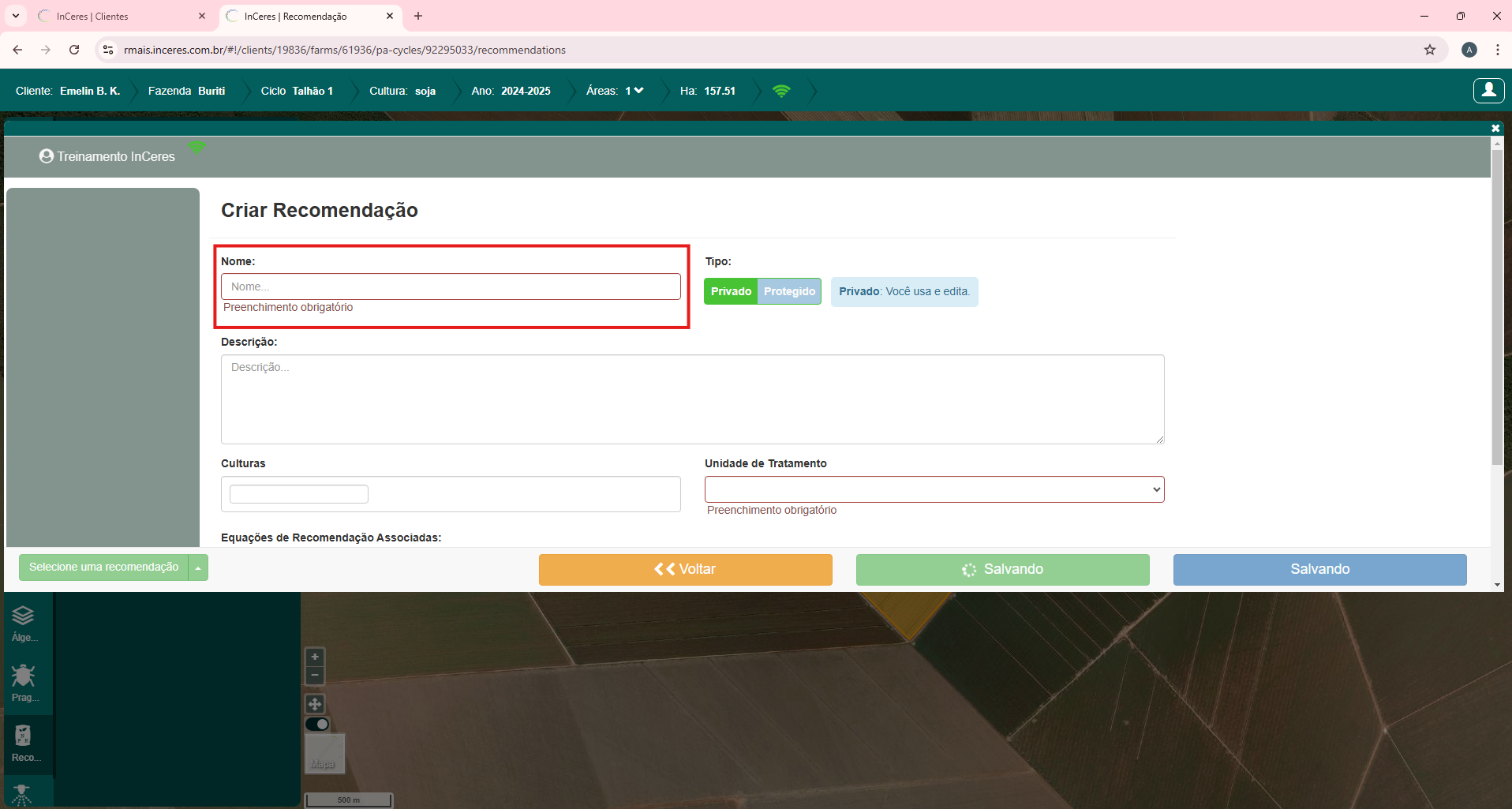Click the Cliente: Emelin B. K. breadcrumb

[x=68, y=91]
